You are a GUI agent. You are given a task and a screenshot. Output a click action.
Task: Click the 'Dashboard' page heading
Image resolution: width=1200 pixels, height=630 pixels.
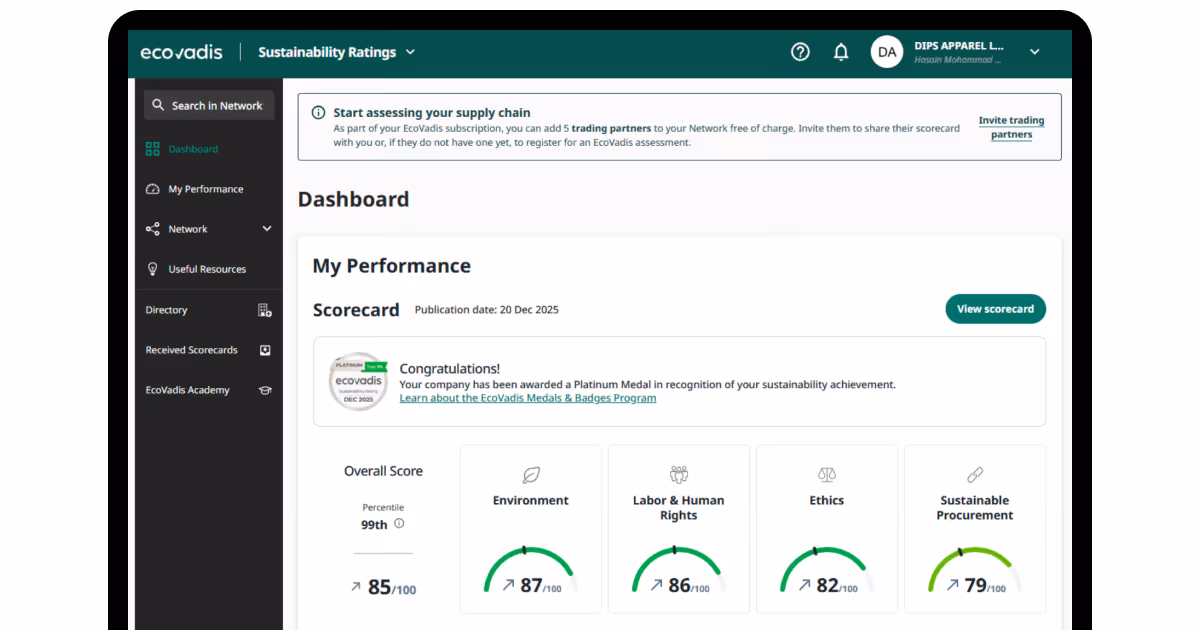pos(354,199)
